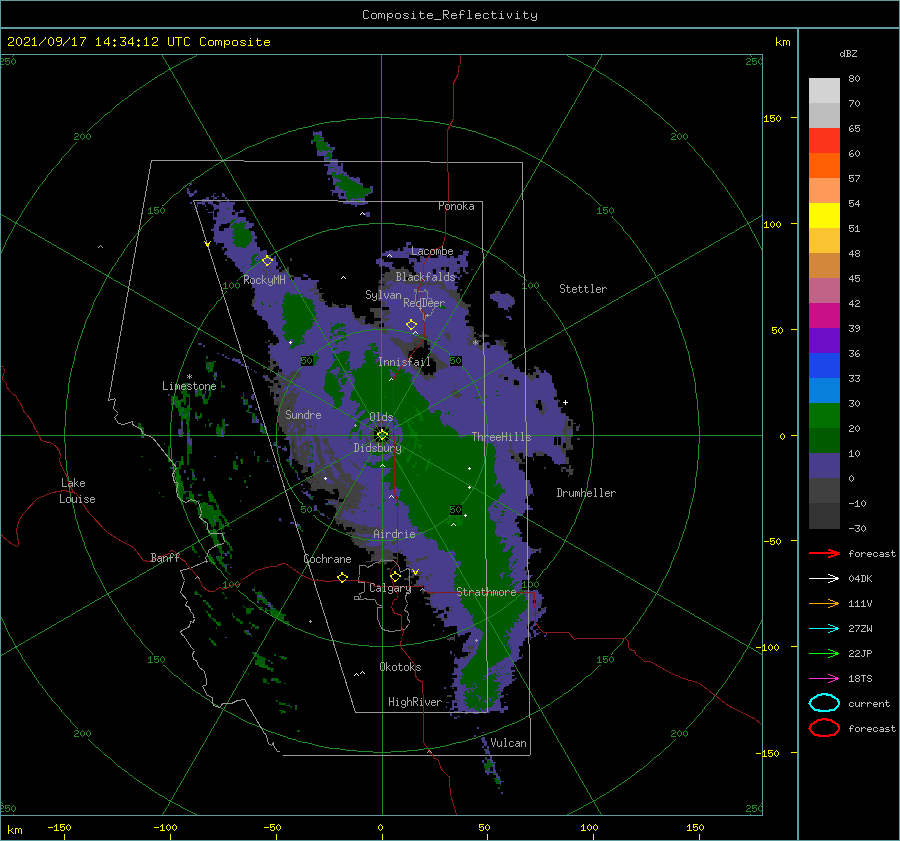Click the Ponoka town label
Screen dimensions: 900x841
[456, 206]
